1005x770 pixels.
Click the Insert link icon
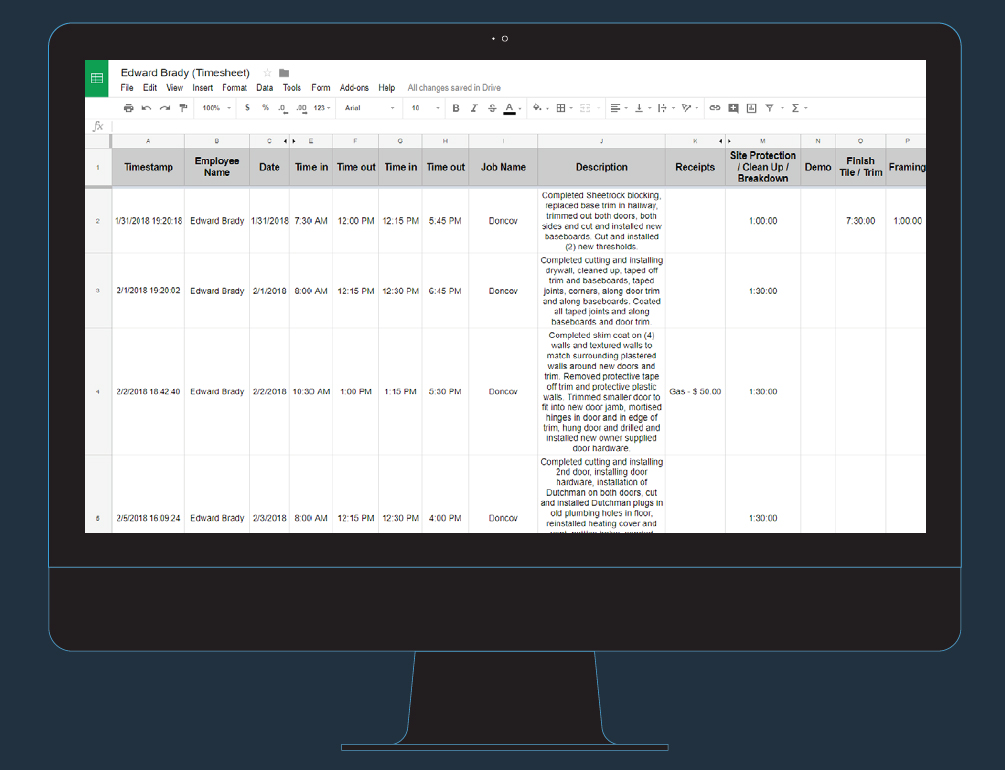tap(714, 108)
